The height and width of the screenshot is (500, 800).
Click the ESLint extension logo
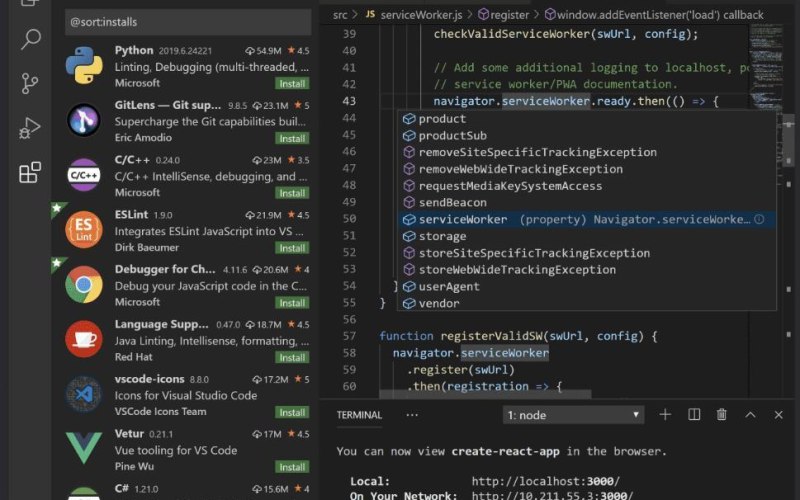coord(84,230)
